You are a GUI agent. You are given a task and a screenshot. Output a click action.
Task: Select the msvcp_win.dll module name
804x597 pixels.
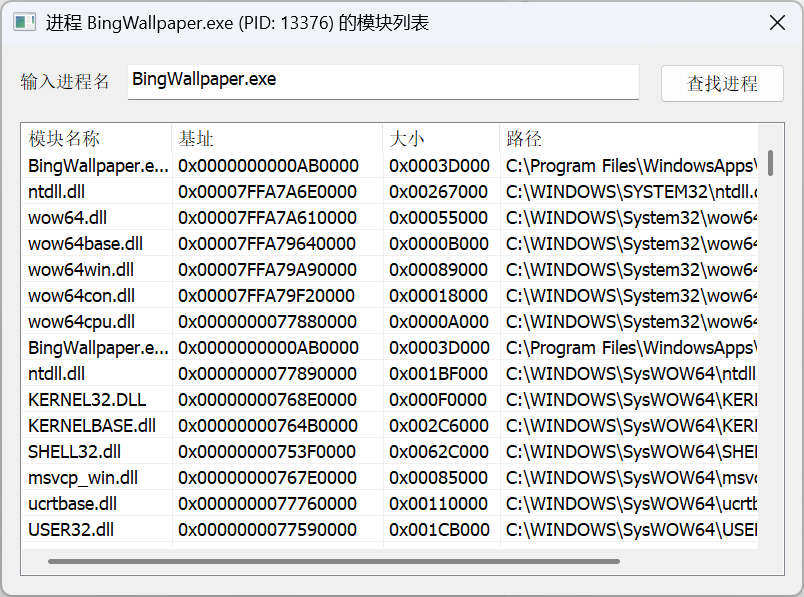83,478
